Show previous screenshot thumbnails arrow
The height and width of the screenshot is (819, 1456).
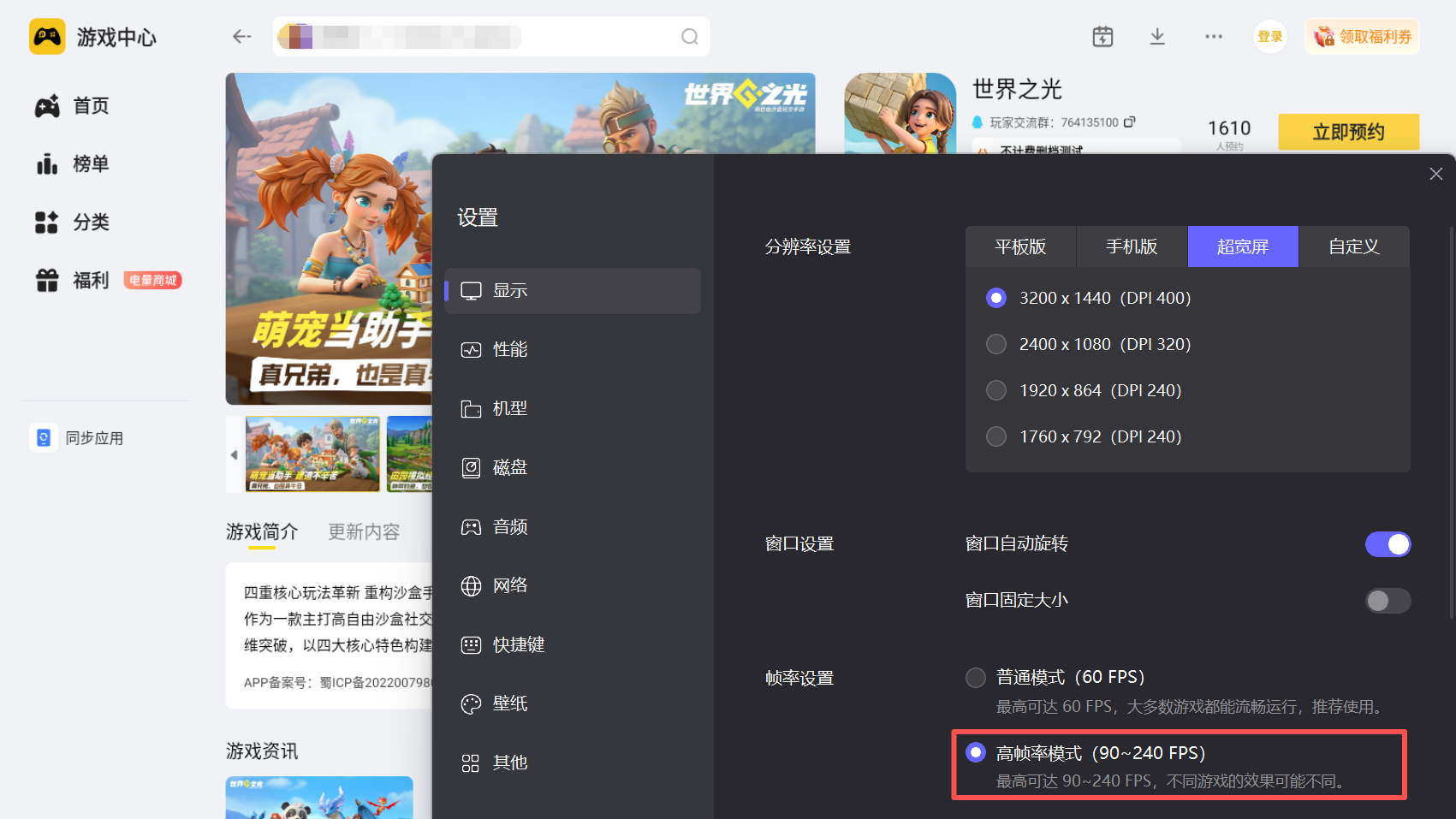(x=234, y=454)
